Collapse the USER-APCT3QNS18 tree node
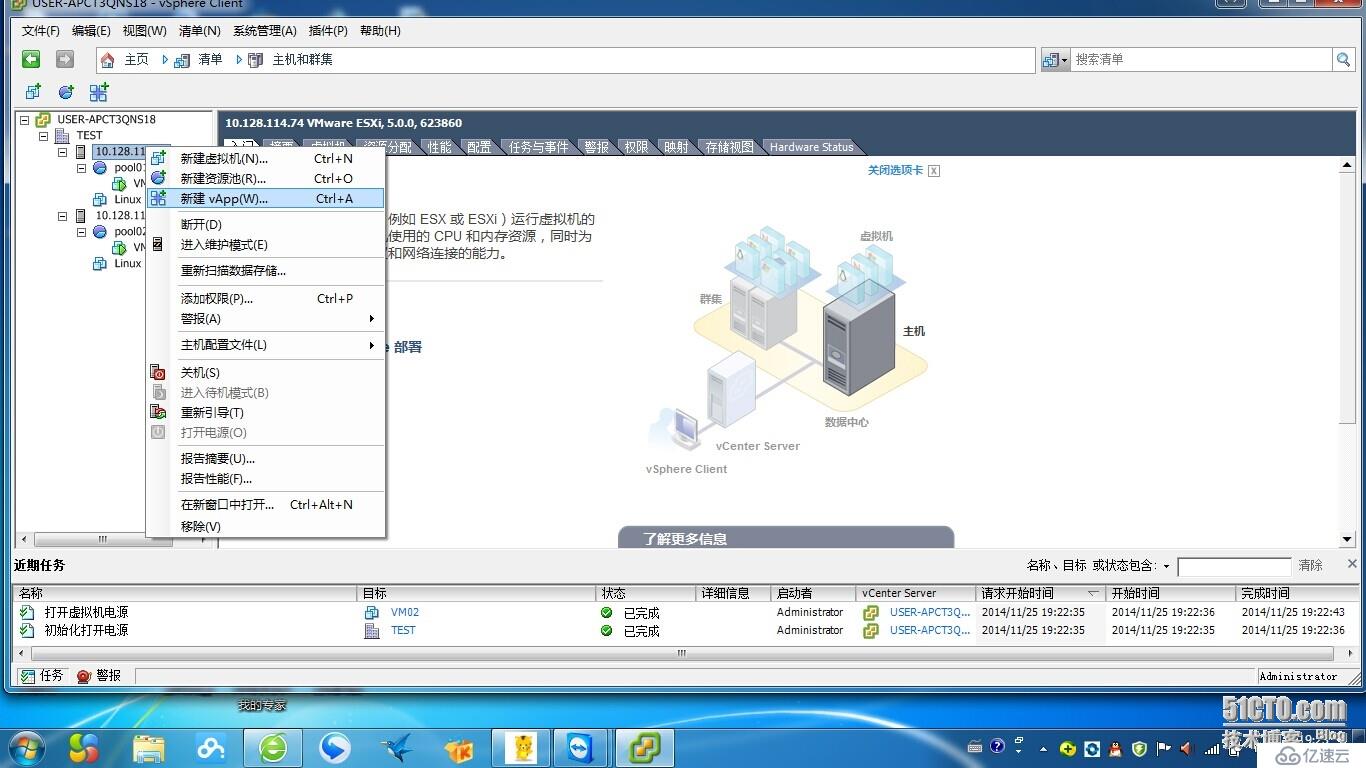 25,120
